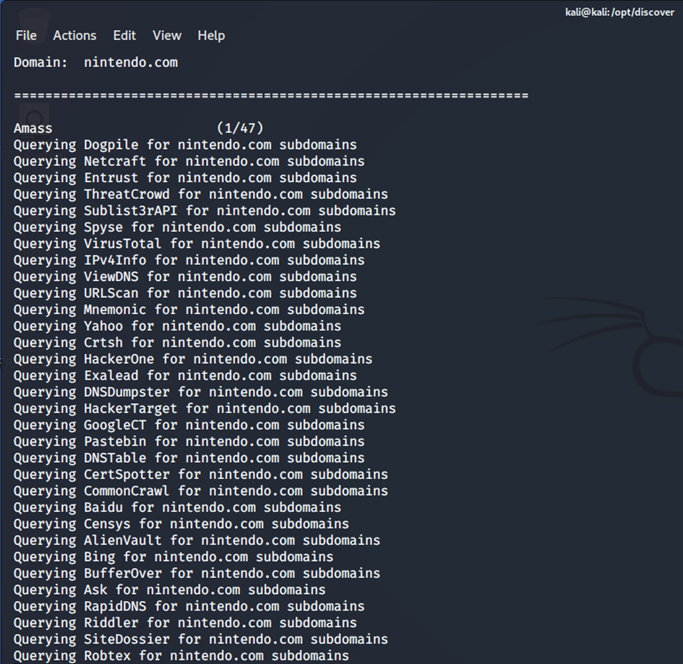This screenshot has height=664, width=683.
Task: Click the 'Querying Dogpile' line
Action: pos(185,145)
